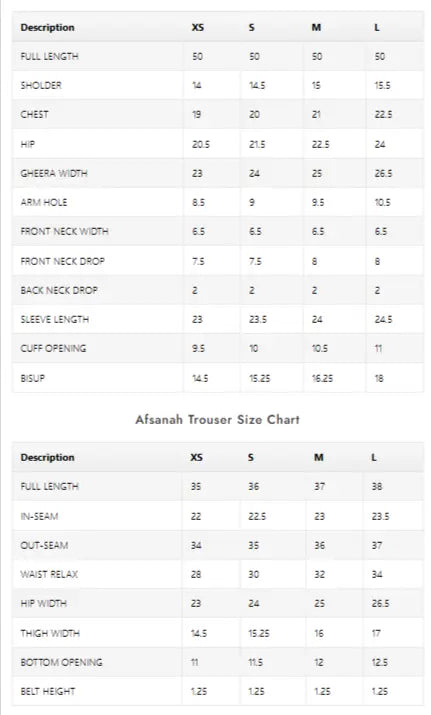Viewport: 431px width, 715px height.
Task: Click the BACK NECK DROP row label
Action: pos(59,290)
